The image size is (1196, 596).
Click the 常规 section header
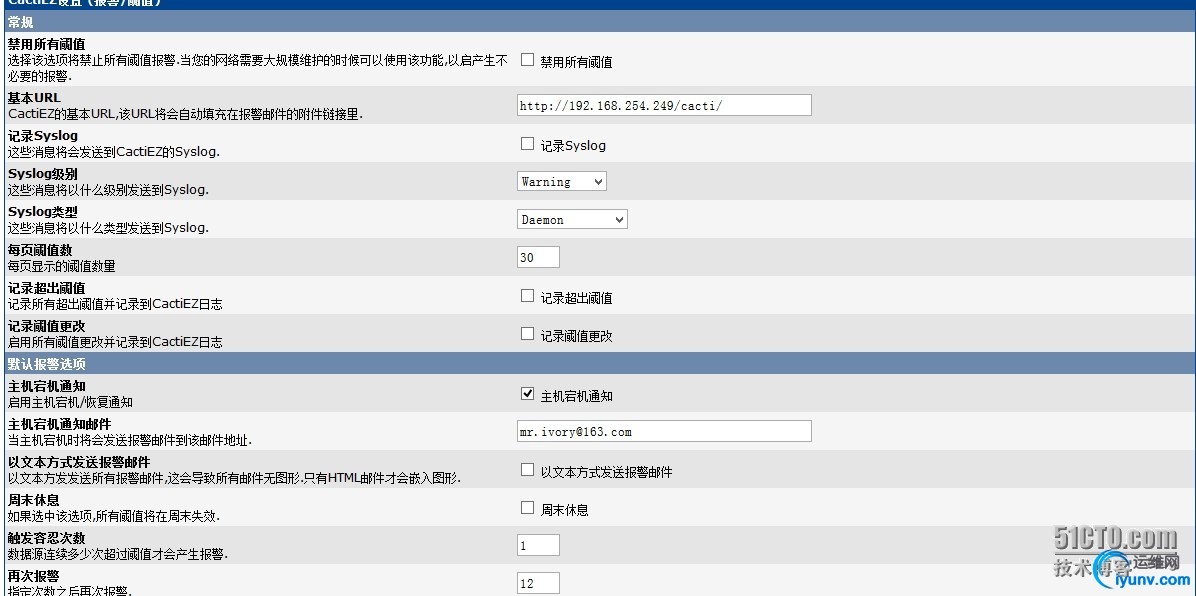click(598, 22)
